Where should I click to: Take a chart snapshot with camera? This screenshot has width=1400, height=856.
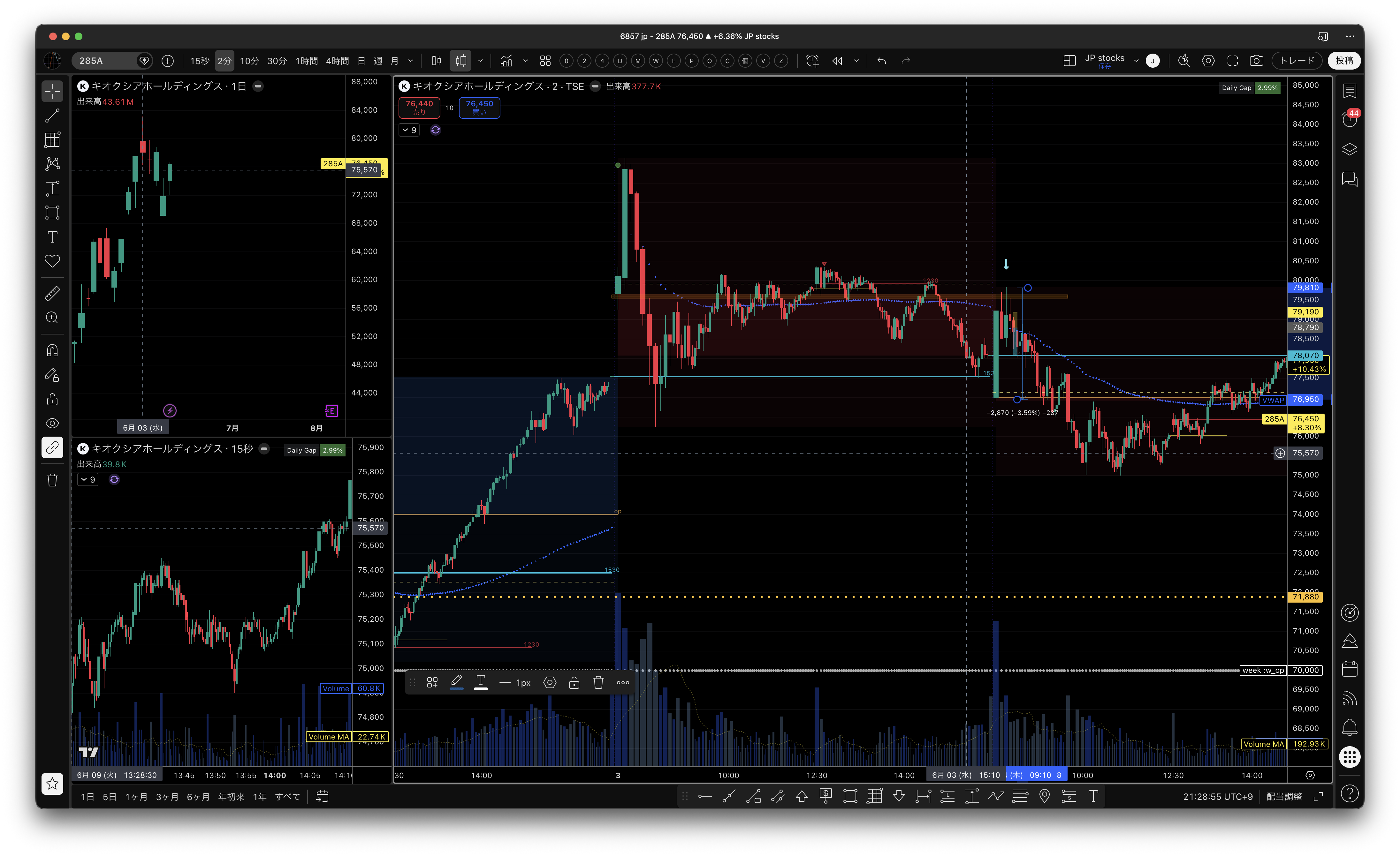pyautogui.click(x=1256, y=61)
